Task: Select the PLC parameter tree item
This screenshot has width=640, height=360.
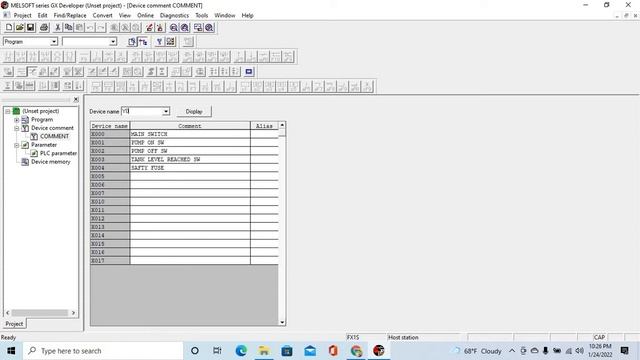Action: 58,153
